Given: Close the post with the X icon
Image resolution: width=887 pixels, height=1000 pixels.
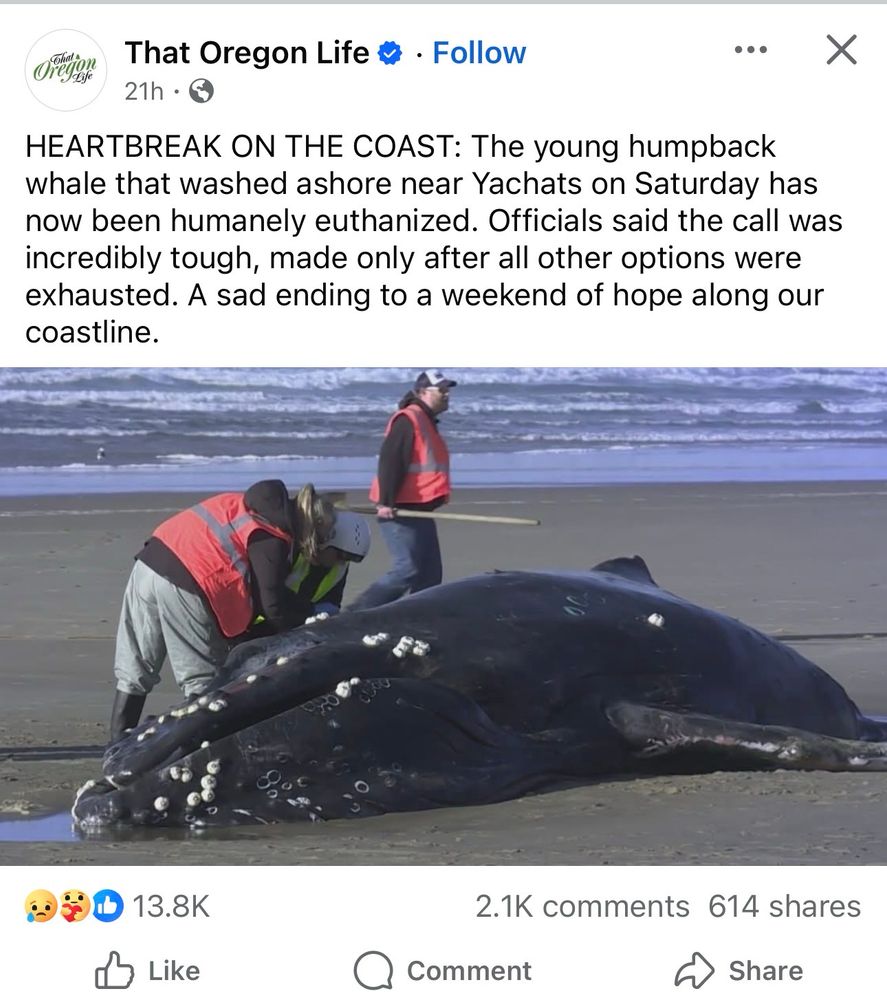Looking at the screenshot, I should coord(842,50).
